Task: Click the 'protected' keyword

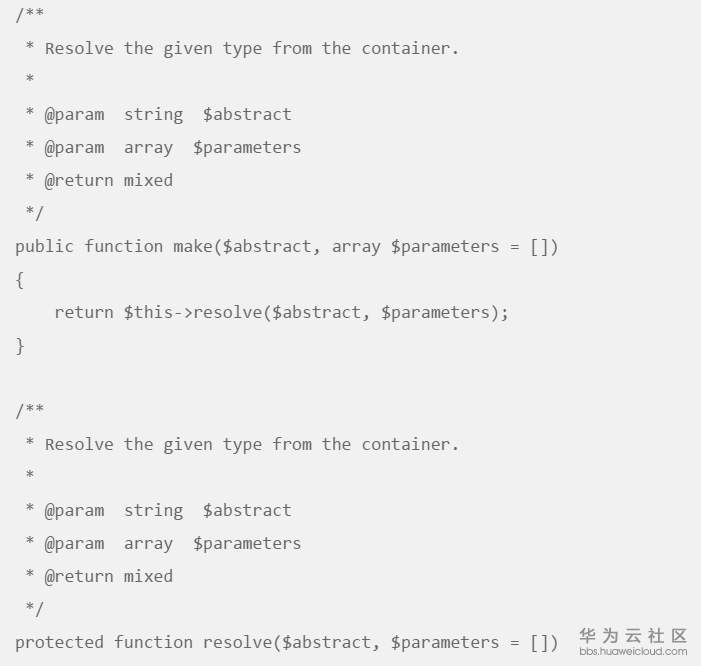Action: pos(59,642)
